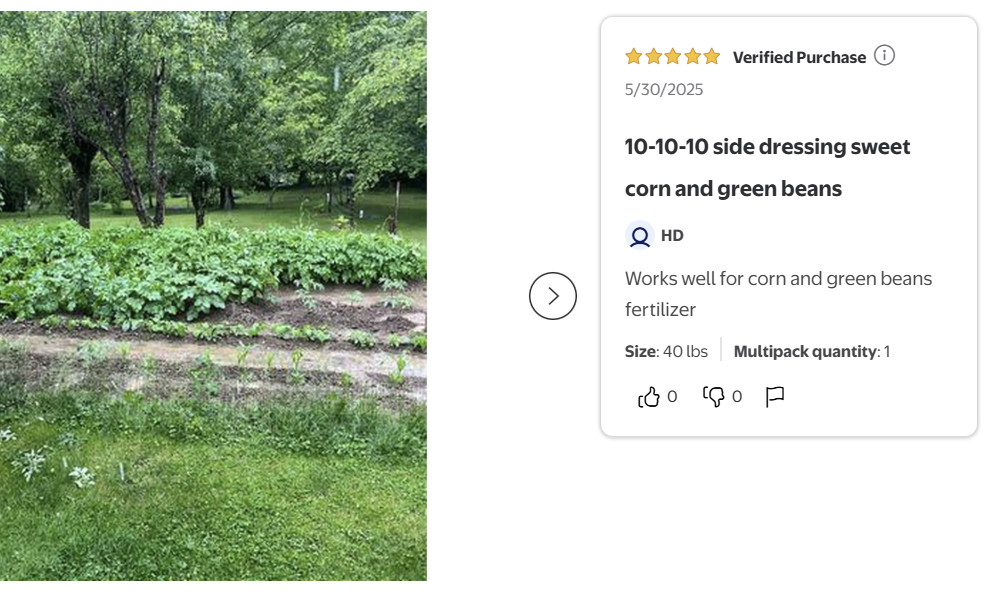
Task: Open the Verified Purchase info icon
Action: [884, 56]
